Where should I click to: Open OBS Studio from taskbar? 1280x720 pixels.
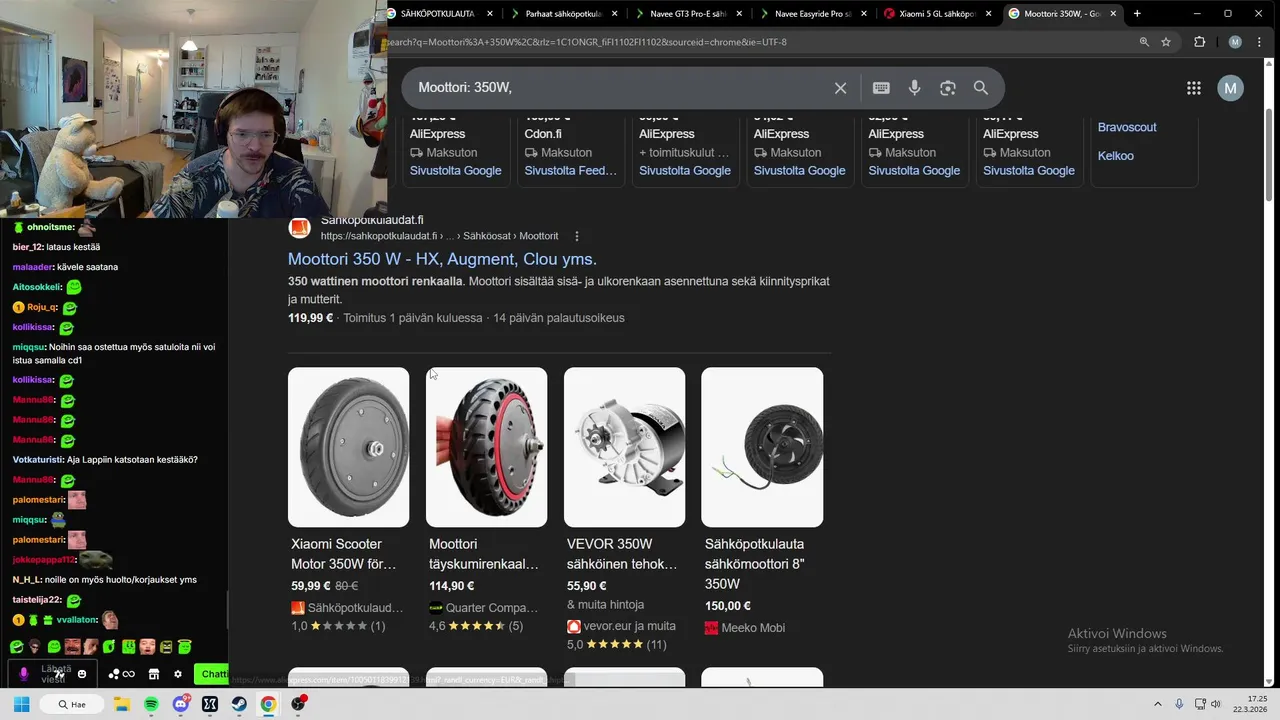coord(298,704)
